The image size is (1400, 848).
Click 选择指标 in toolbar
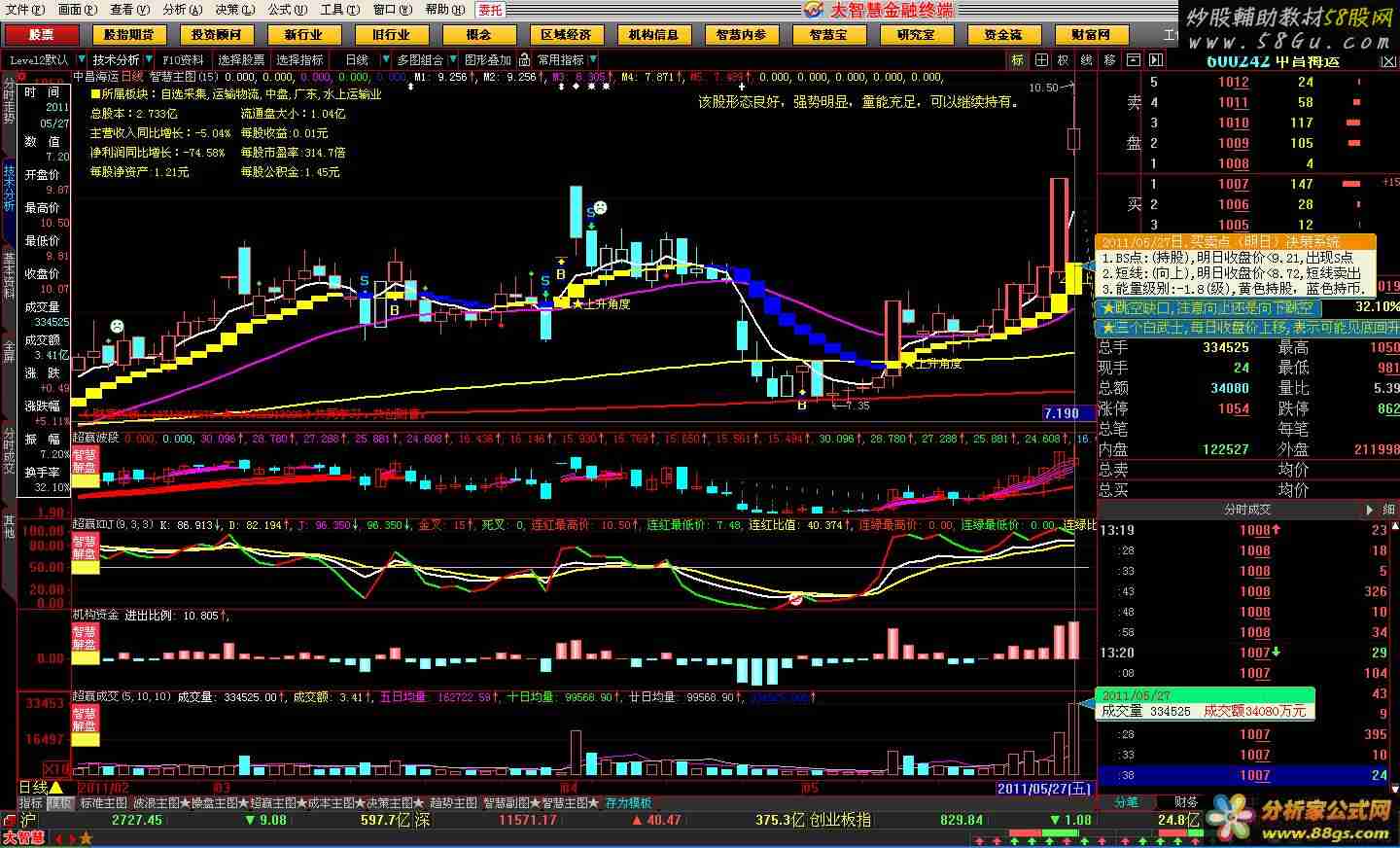[x=299, y=59]
